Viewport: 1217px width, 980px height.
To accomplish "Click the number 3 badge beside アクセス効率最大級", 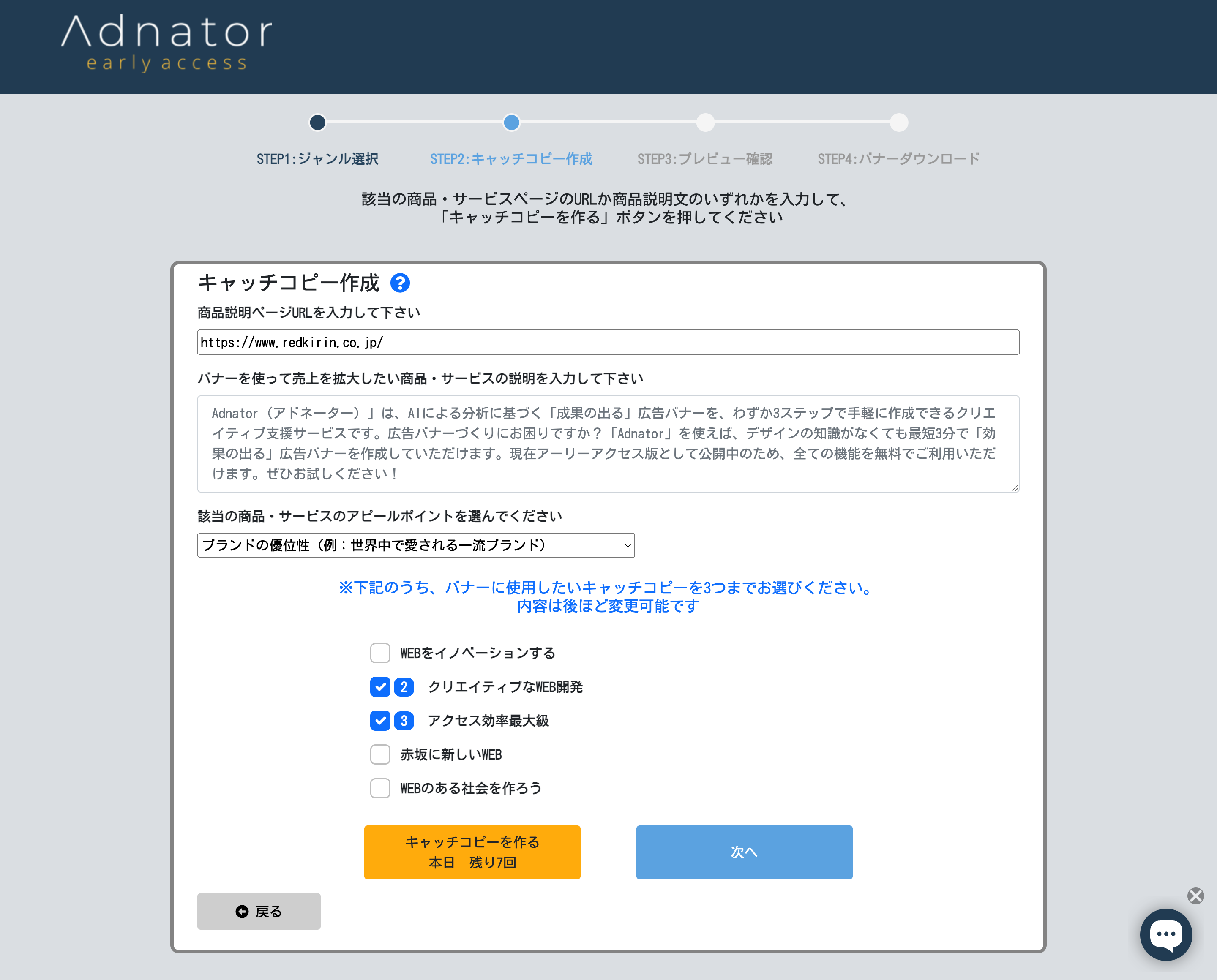I will click(x=404, y=721).
